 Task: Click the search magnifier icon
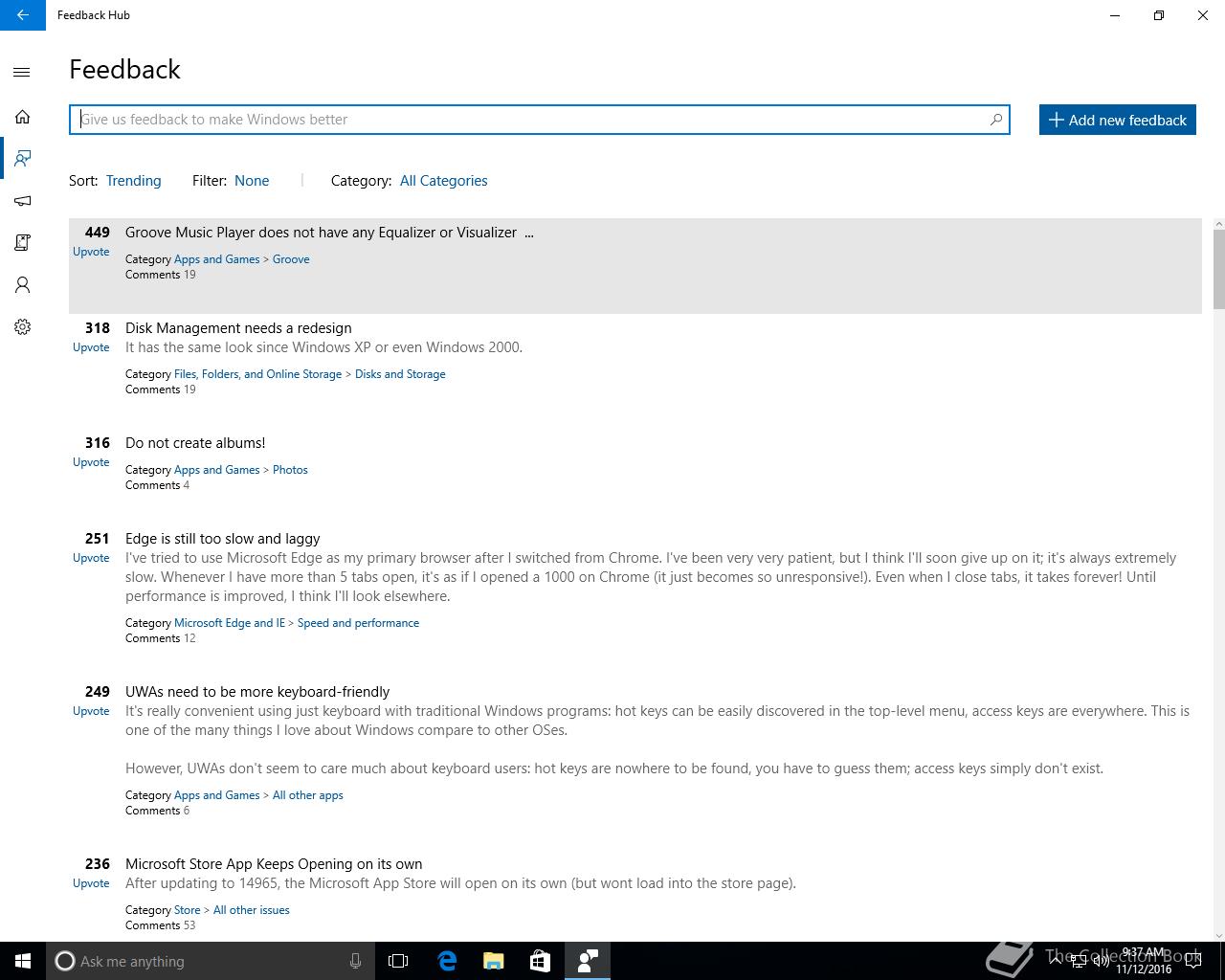(995, 120)
